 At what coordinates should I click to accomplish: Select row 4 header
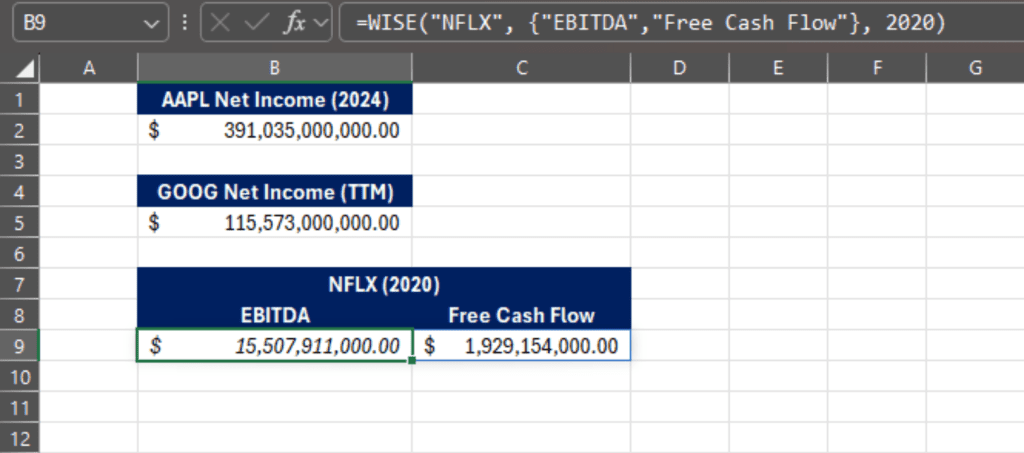[x=20, y=192]
